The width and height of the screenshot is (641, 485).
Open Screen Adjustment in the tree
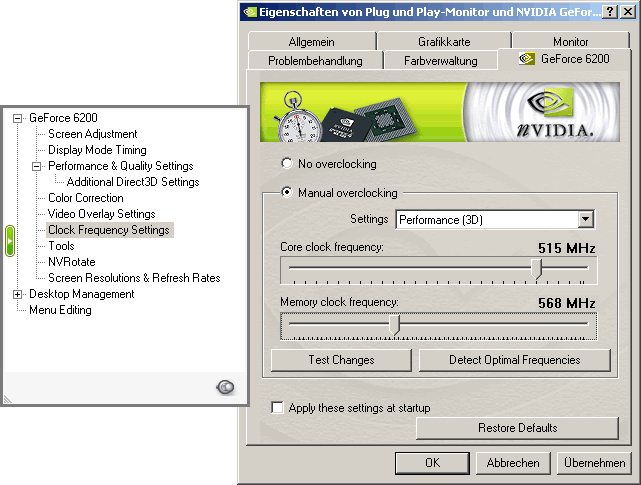point(93,134)
